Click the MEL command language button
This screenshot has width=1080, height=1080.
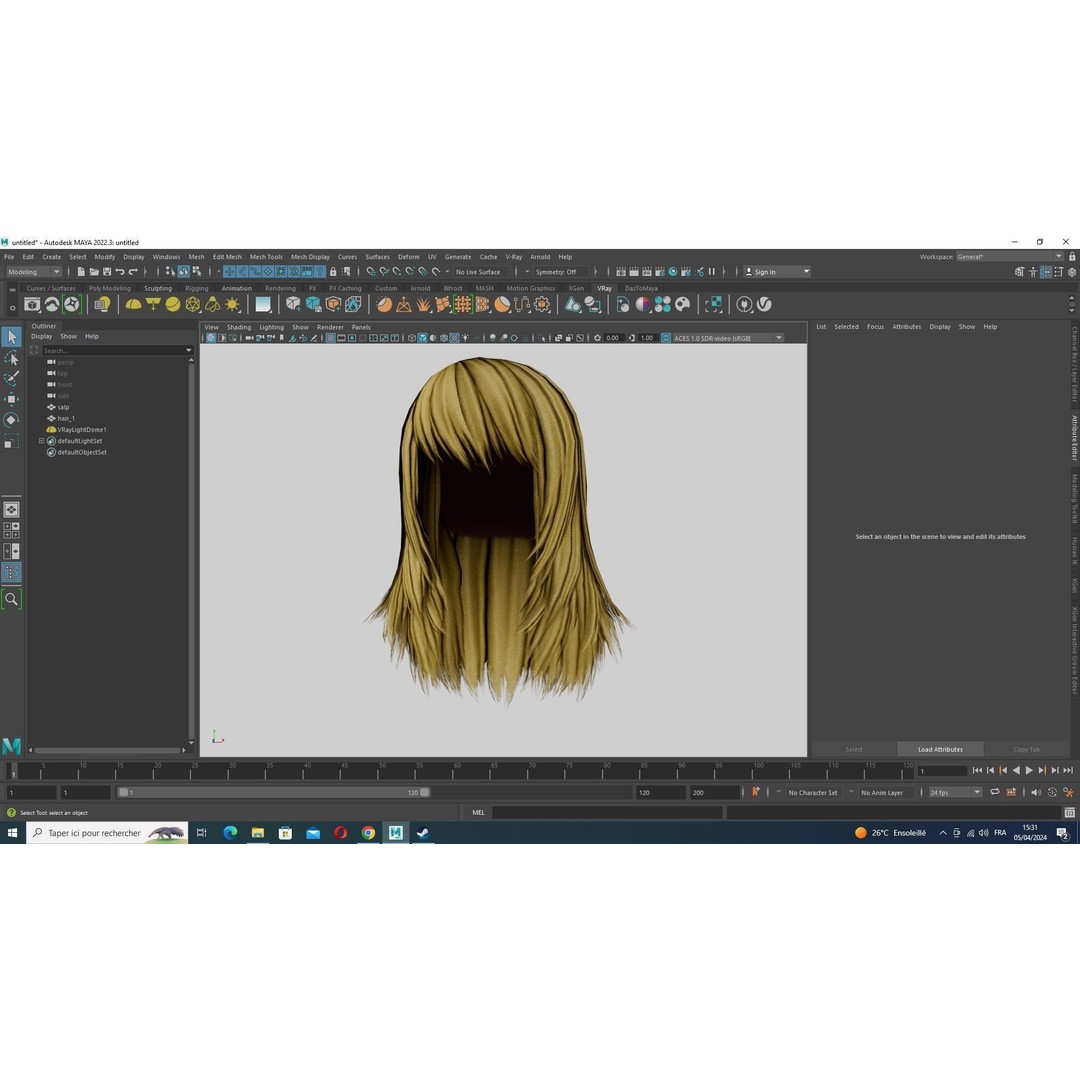tap(478, 813)
